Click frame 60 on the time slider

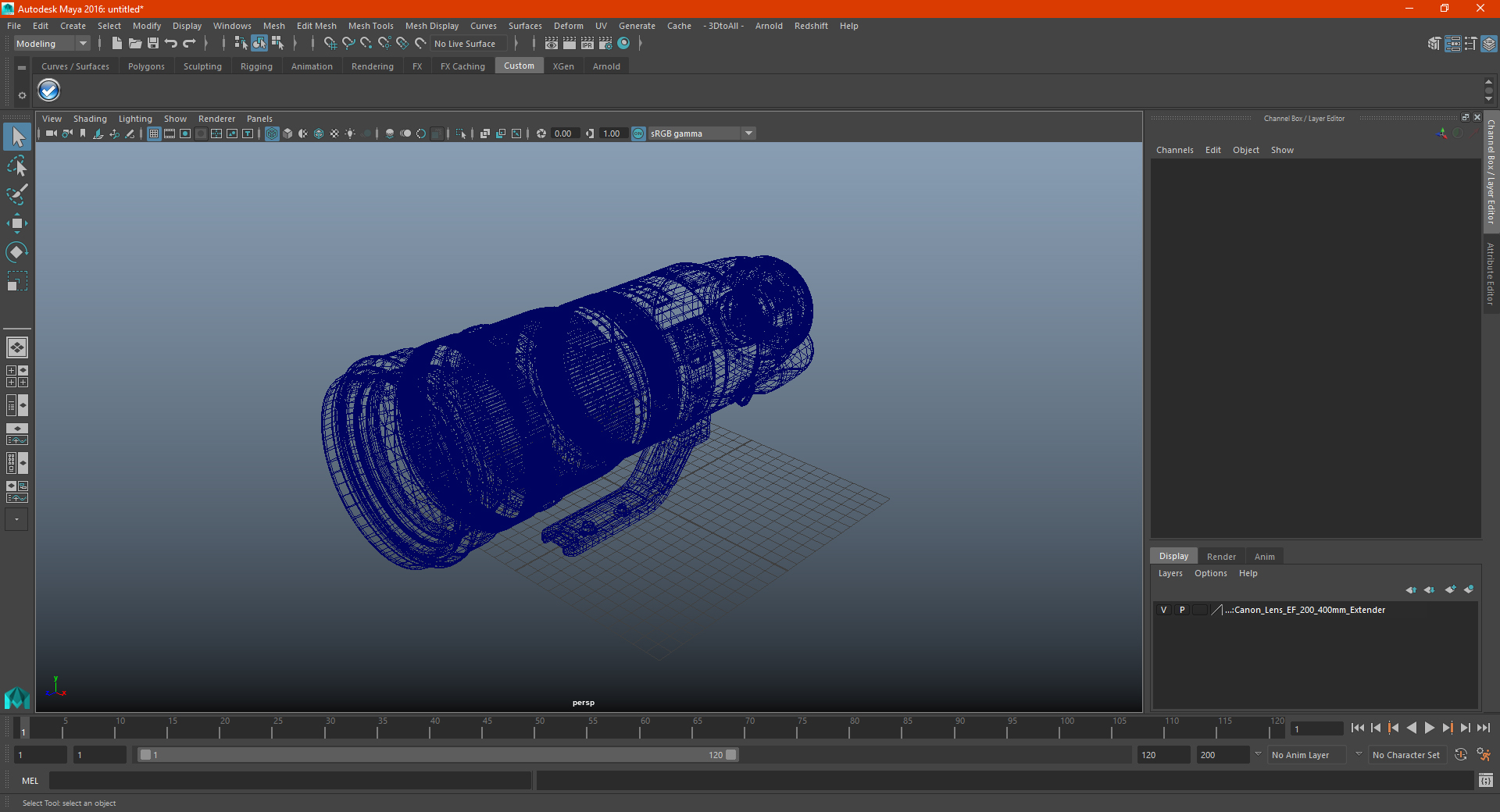click(645, 728)
